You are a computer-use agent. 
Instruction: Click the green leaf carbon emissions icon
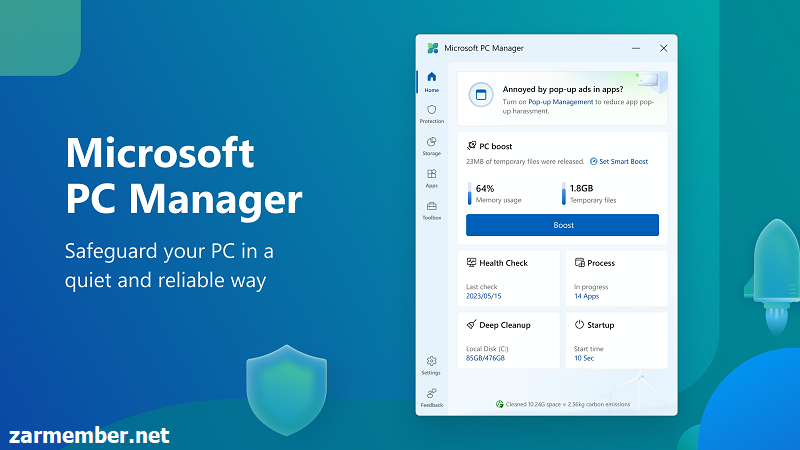[x=499, y=404]
